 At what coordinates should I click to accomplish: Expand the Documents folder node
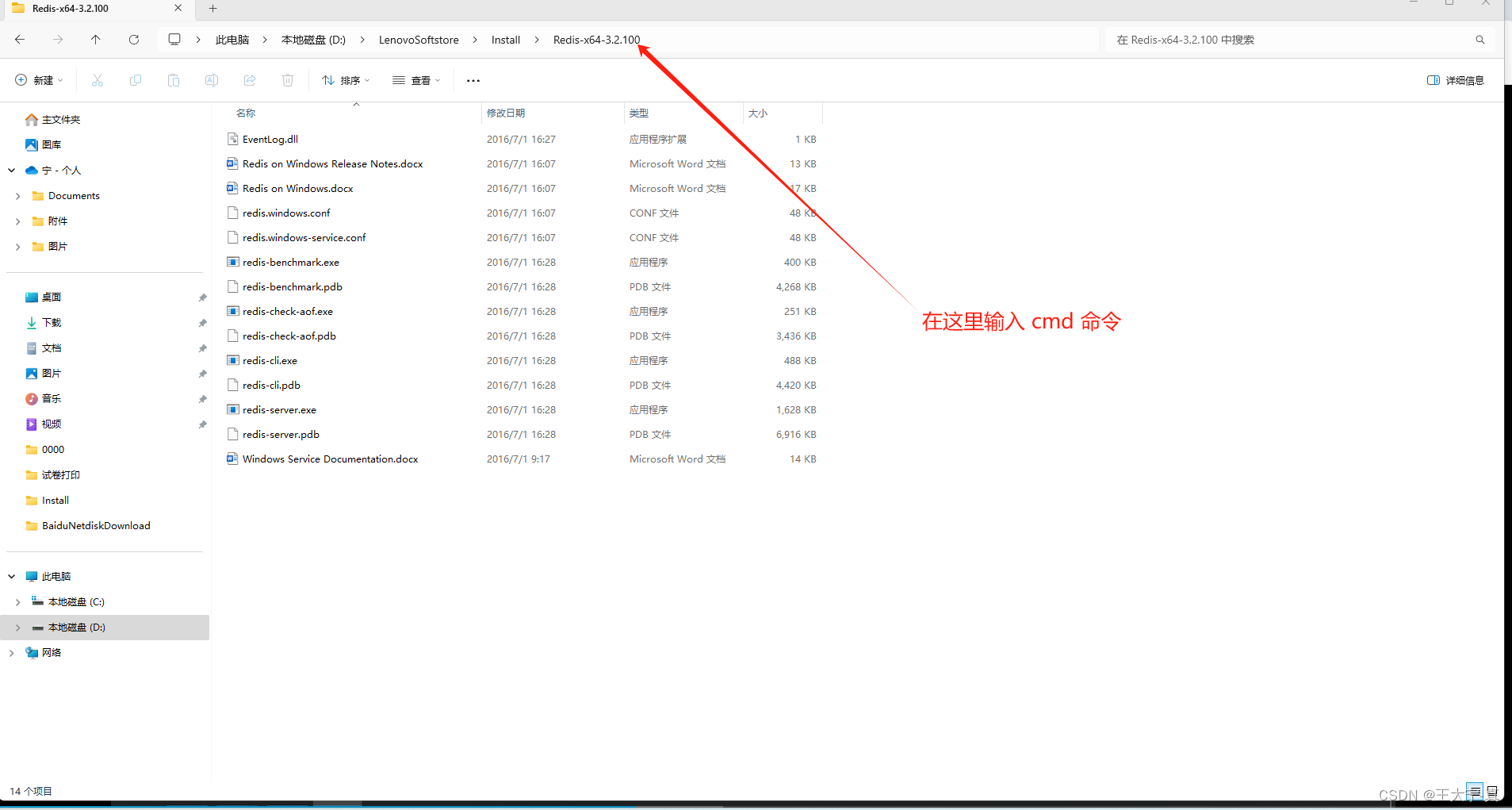point(18,196)
